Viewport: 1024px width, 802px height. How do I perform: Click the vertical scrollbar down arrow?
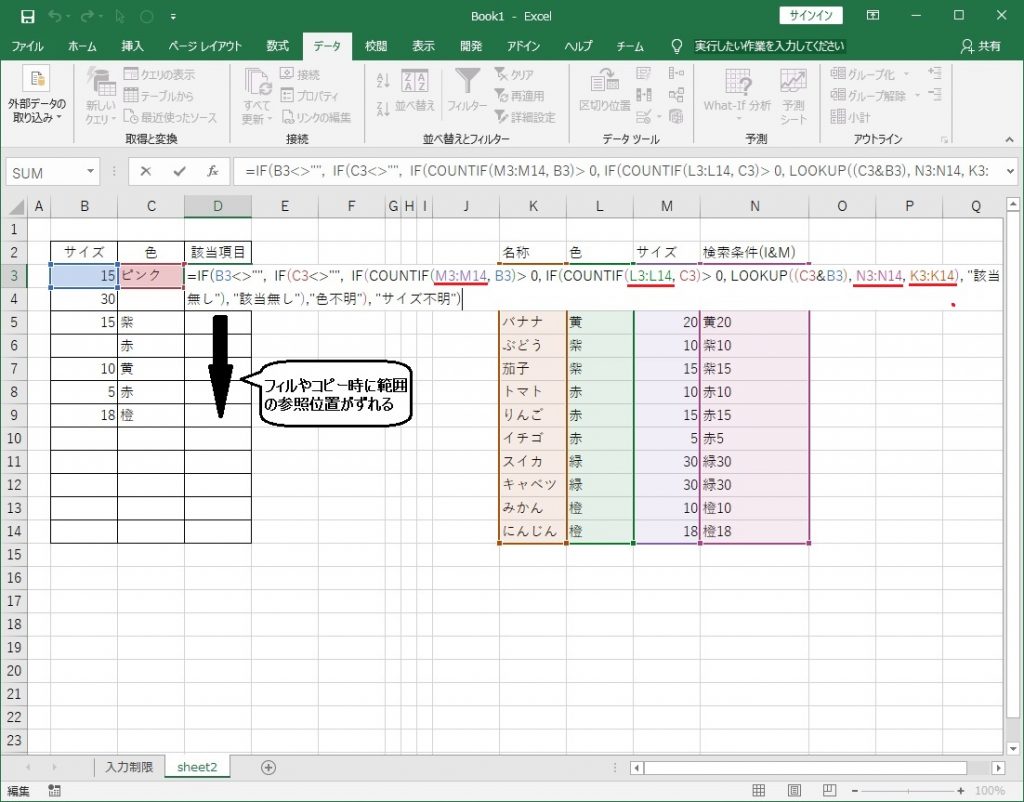(1012, 748)
